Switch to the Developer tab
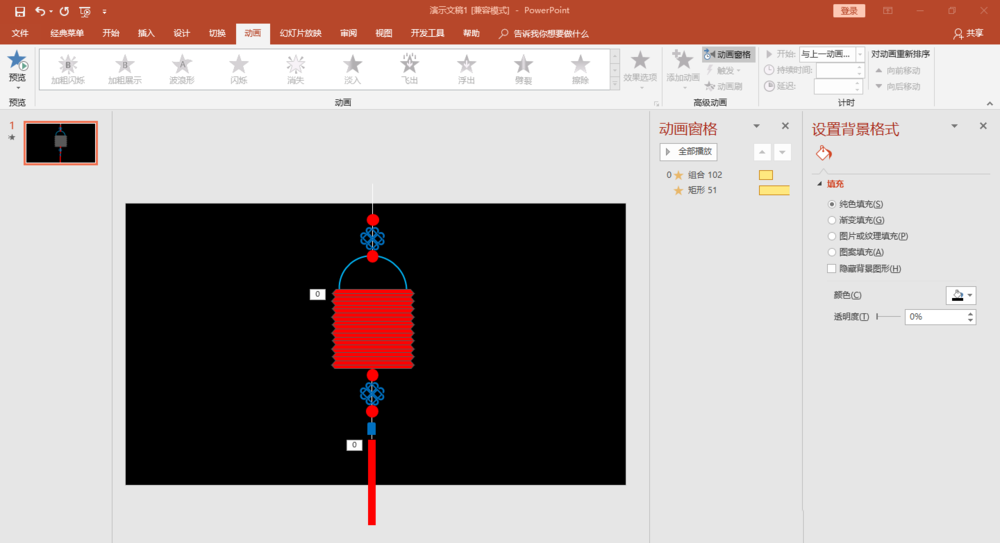1000x543 pixels. (x=427, y=33)
